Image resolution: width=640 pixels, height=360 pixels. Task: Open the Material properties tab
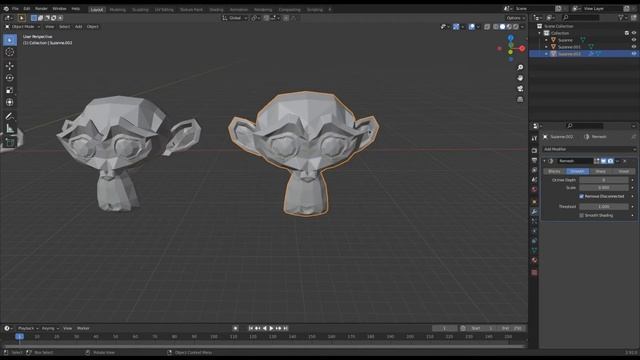(x=534, y=260)
